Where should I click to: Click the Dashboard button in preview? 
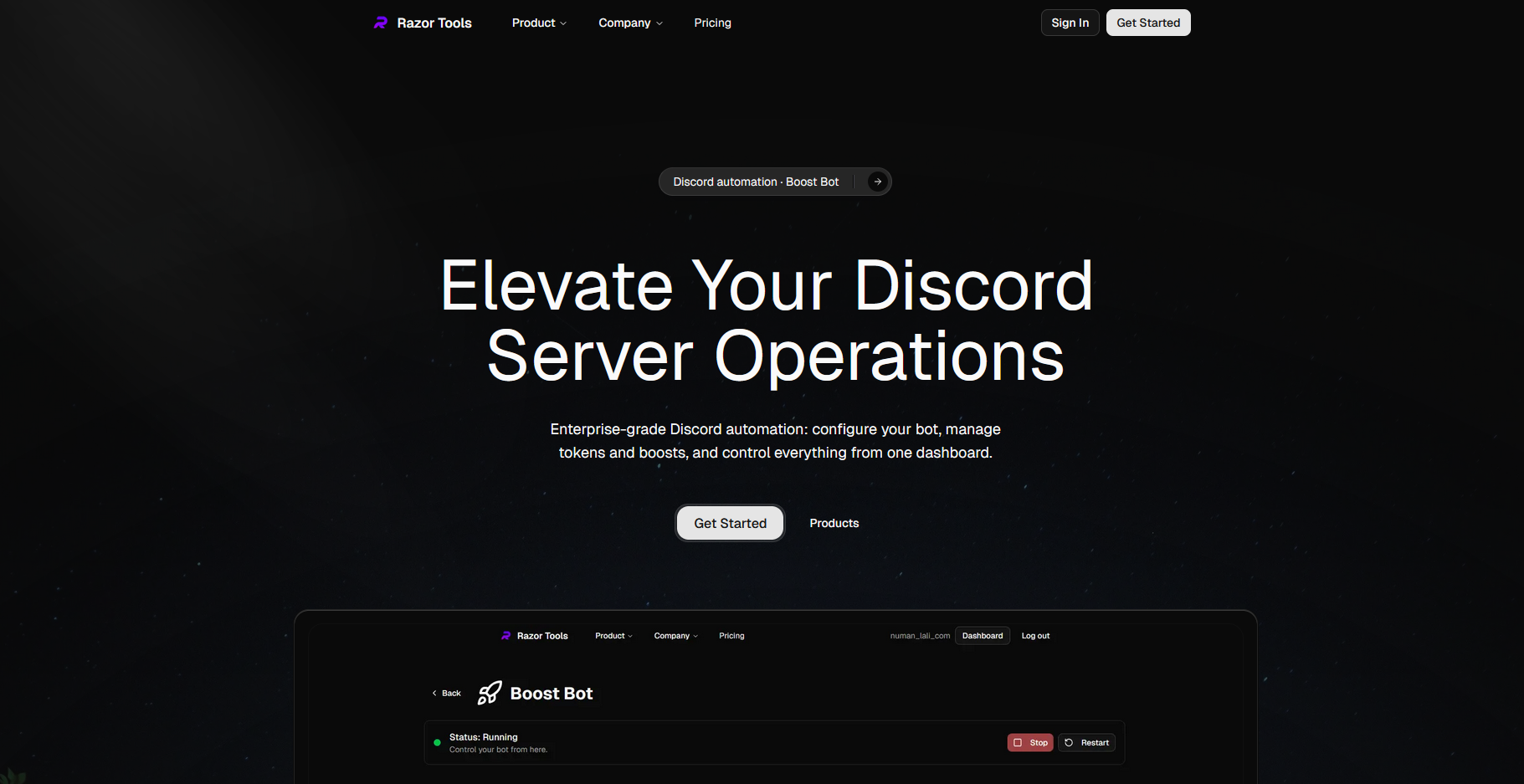[983, 636]
